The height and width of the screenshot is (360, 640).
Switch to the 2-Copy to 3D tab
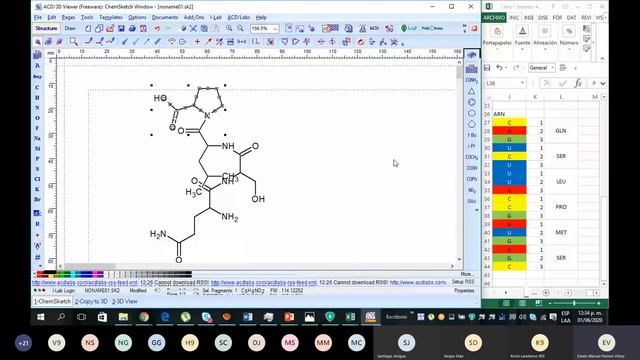(x=91, y=302)
